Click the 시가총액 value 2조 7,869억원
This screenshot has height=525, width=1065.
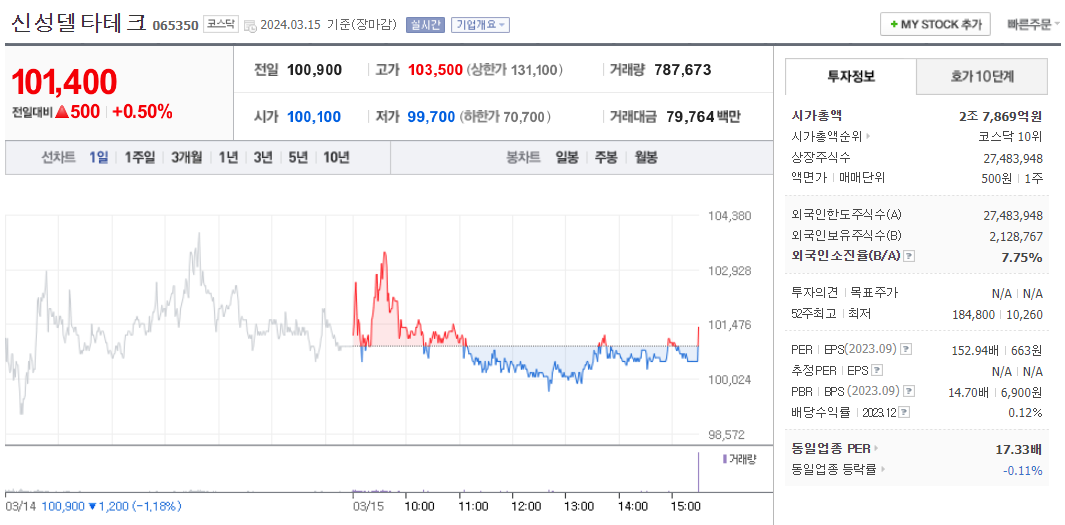pyautogui.click(x=1000, y=116)
